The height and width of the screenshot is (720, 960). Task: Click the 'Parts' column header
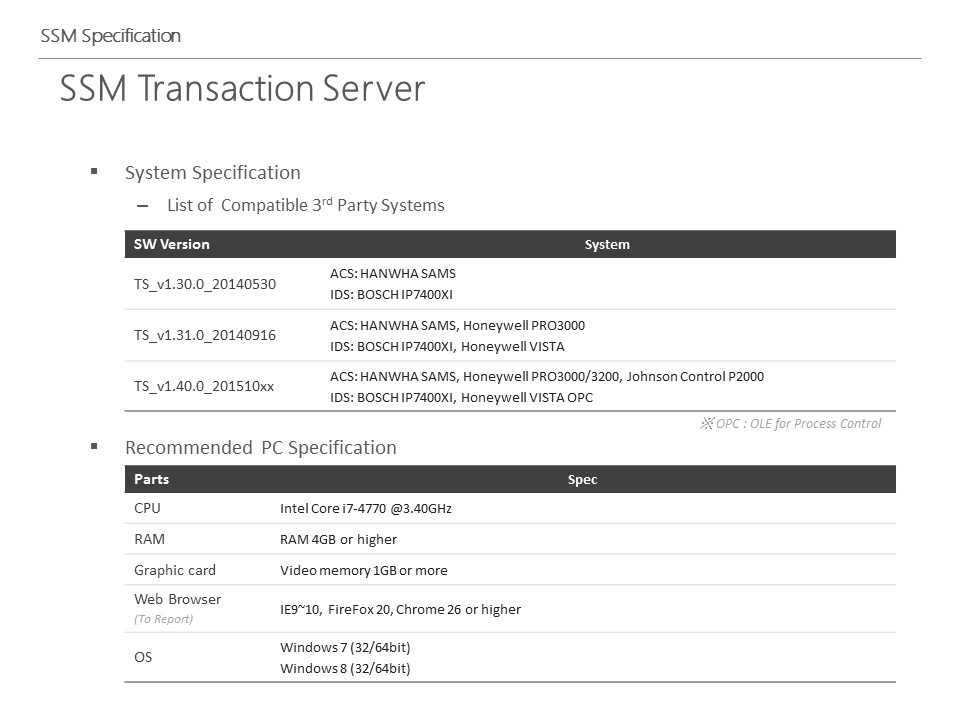pyautogui.click(x=151, y=479)
